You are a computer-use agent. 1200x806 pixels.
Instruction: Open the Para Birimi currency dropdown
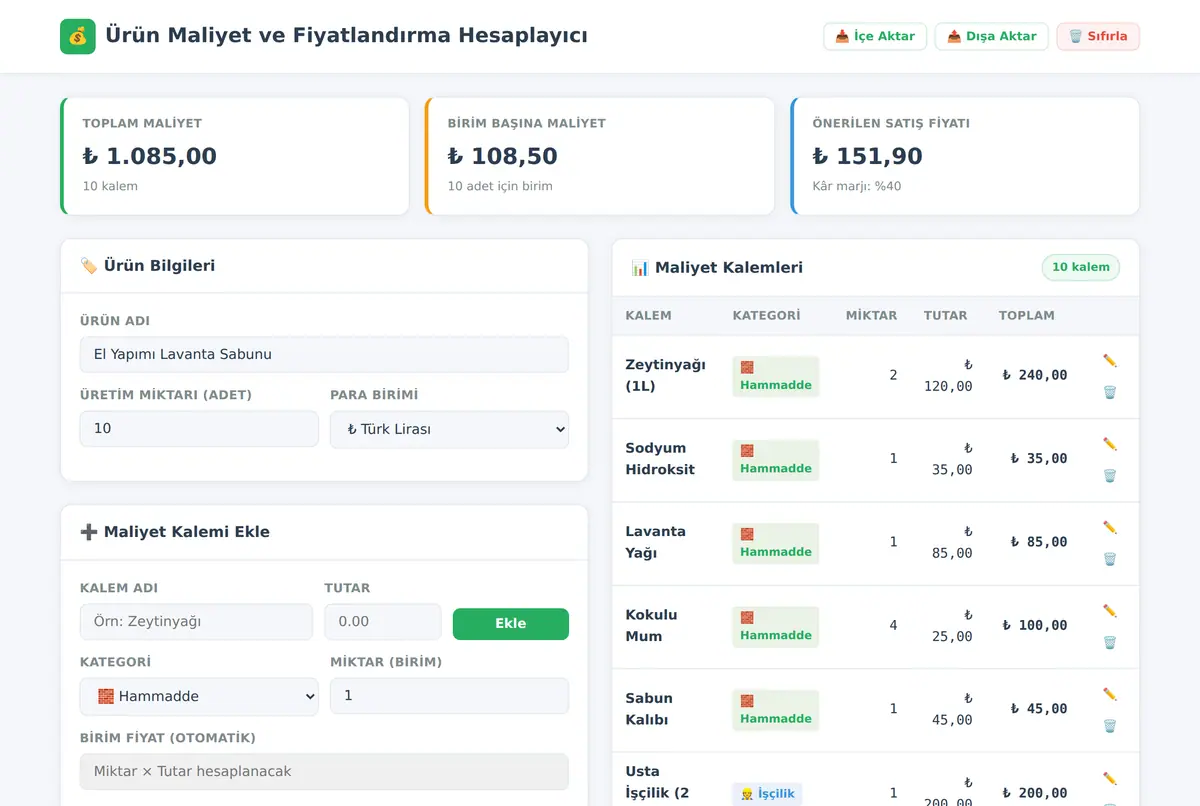pos(449,429)
